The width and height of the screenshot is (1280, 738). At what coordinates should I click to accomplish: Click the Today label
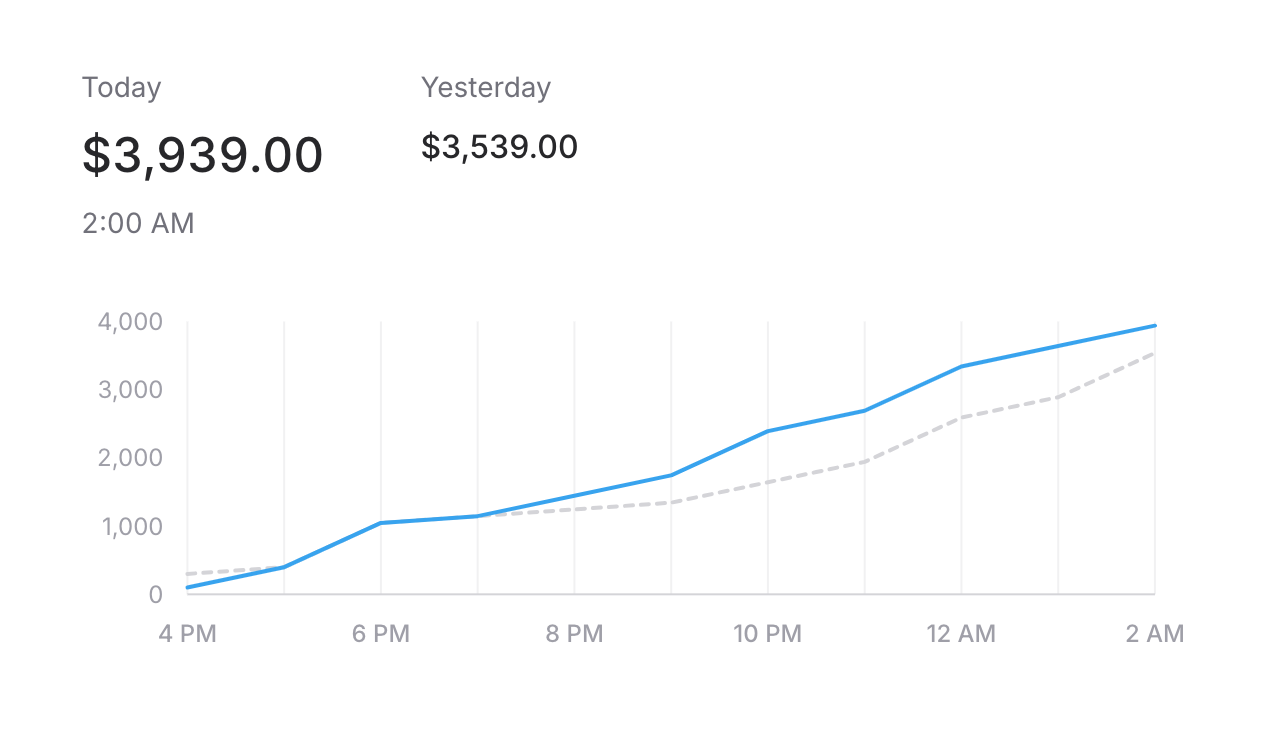coord(121,88)
